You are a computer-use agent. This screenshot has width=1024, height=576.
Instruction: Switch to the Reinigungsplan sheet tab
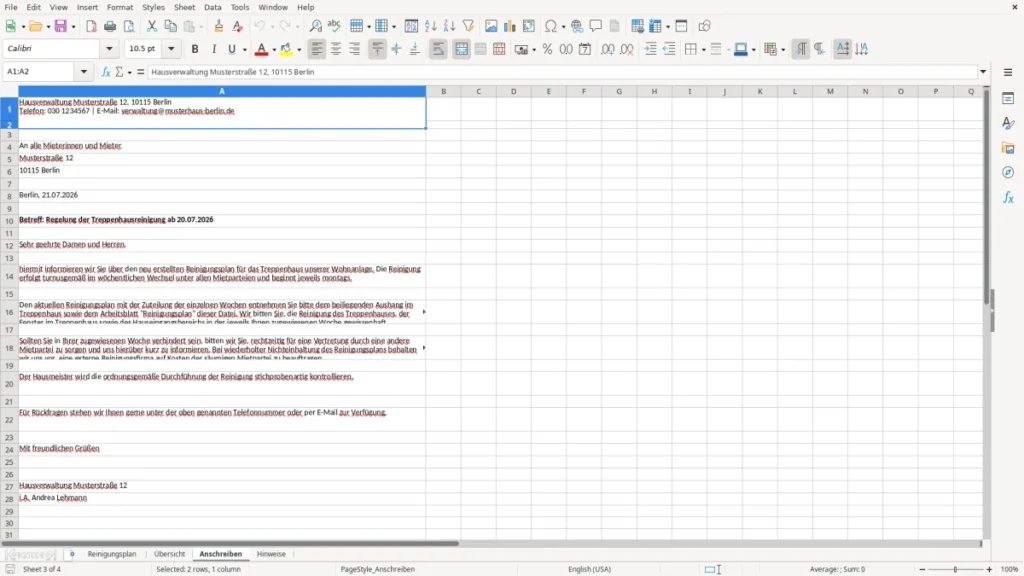(112, 554)
